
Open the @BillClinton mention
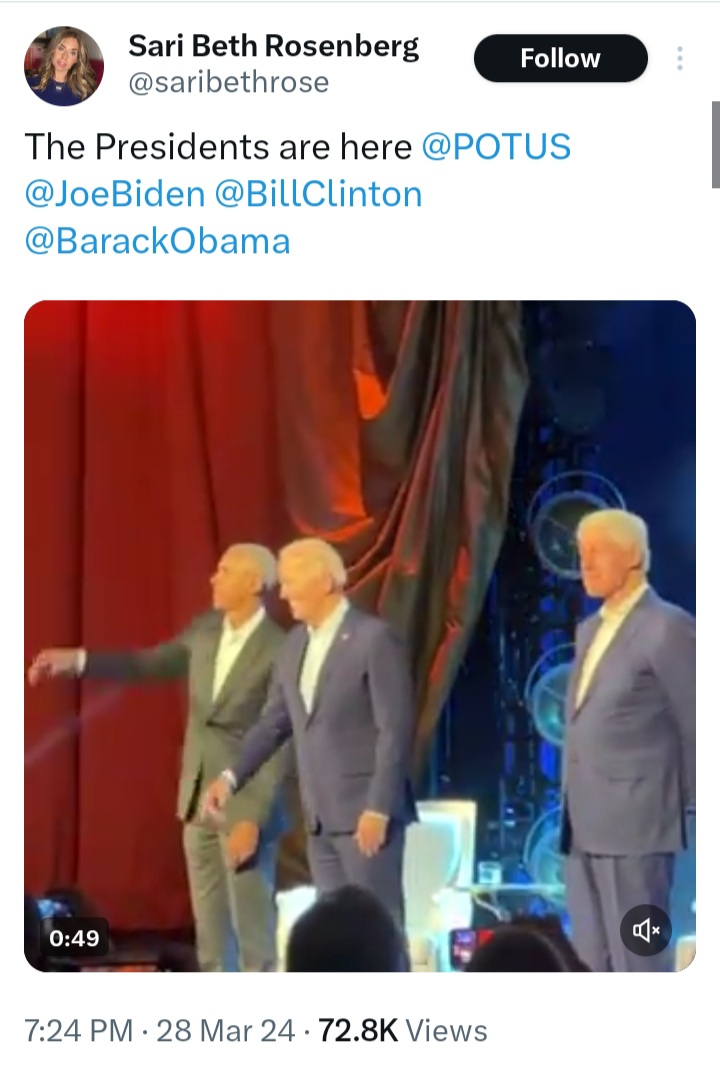point(318,193)
